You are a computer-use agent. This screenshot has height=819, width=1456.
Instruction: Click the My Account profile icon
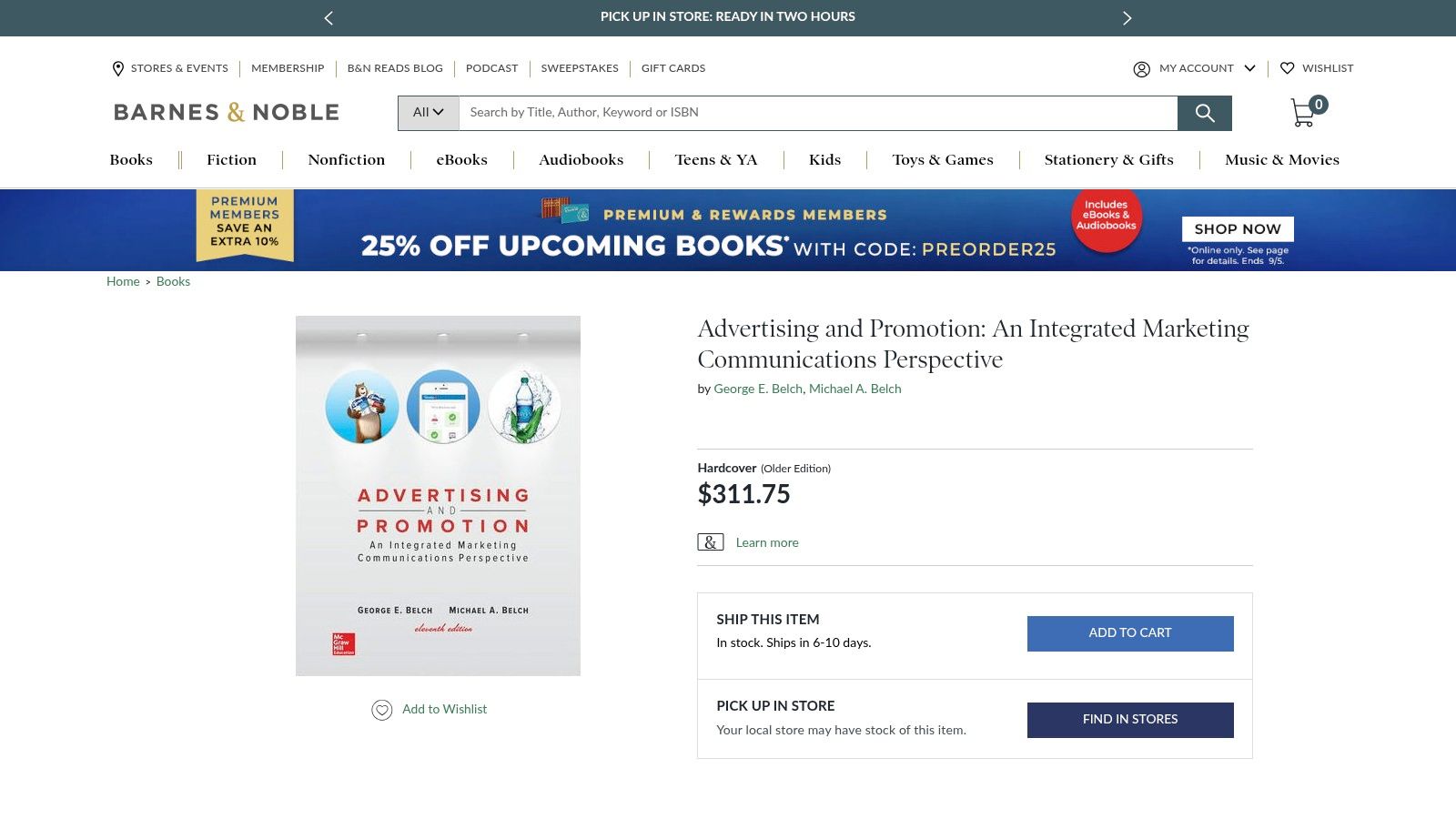pyautogui.click(x=1141, y=69)
